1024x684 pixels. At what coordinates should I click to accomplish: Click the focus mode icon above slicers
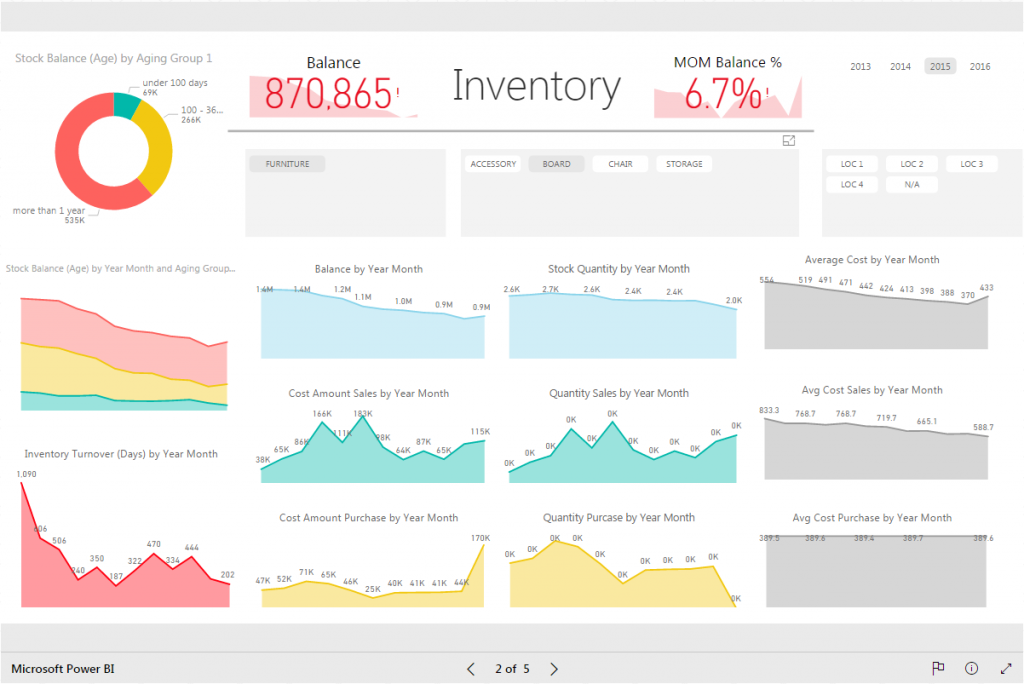pos(789,141)
